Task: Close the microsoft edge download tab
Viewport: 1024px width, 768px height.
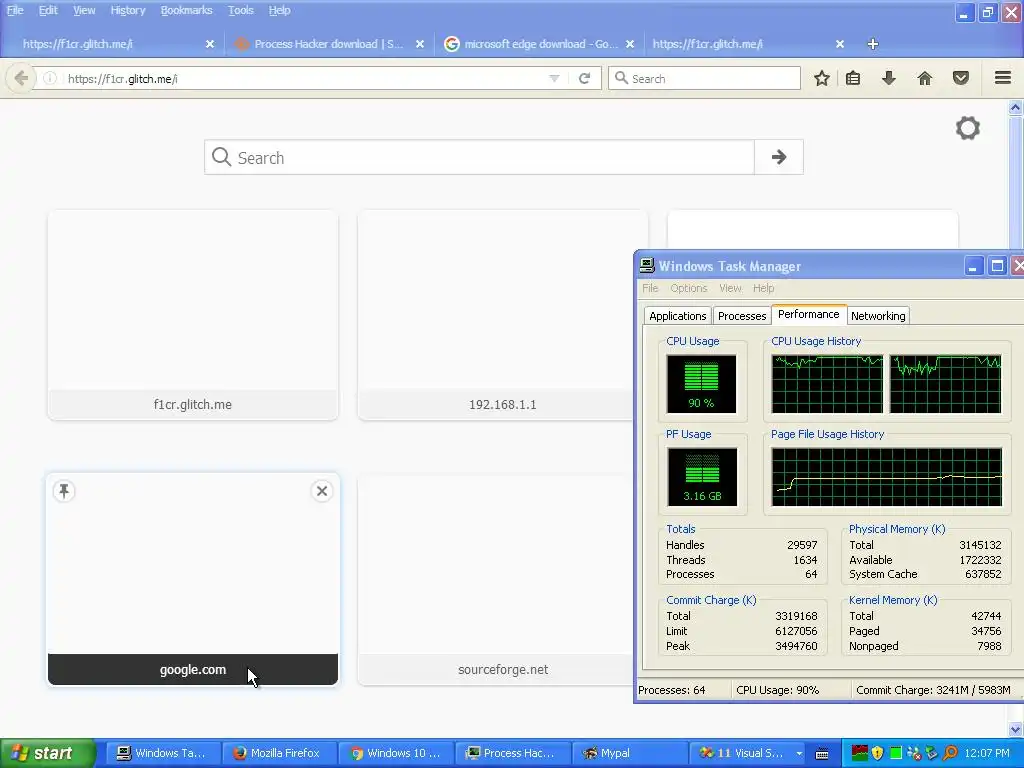Action: click(630, 44)
